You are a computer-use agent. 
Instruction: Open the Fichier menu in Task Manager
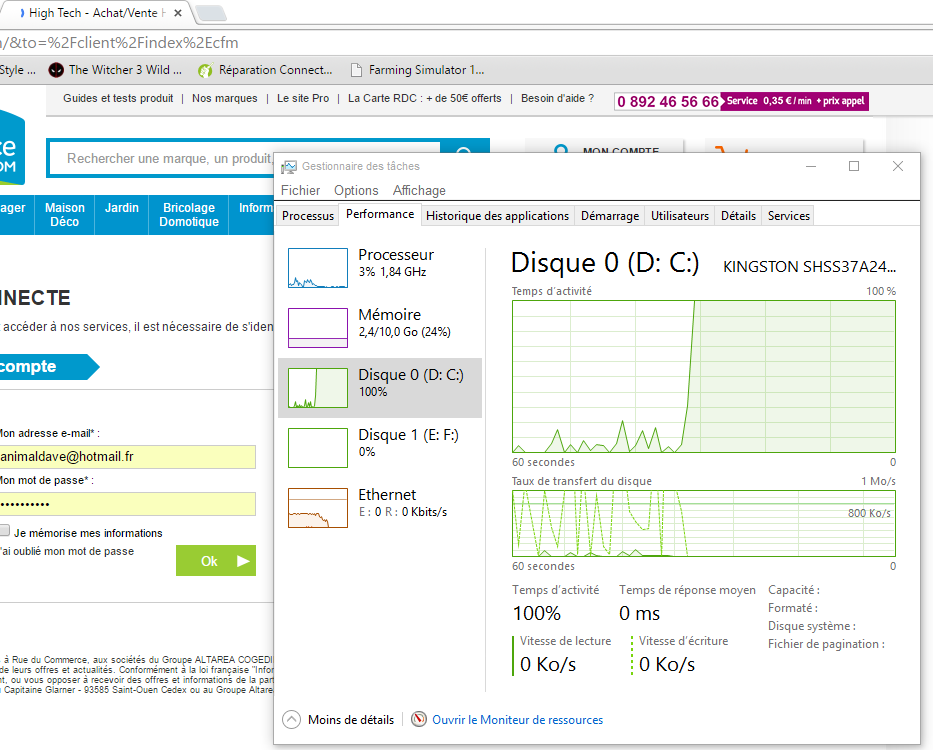pos(300,190)
